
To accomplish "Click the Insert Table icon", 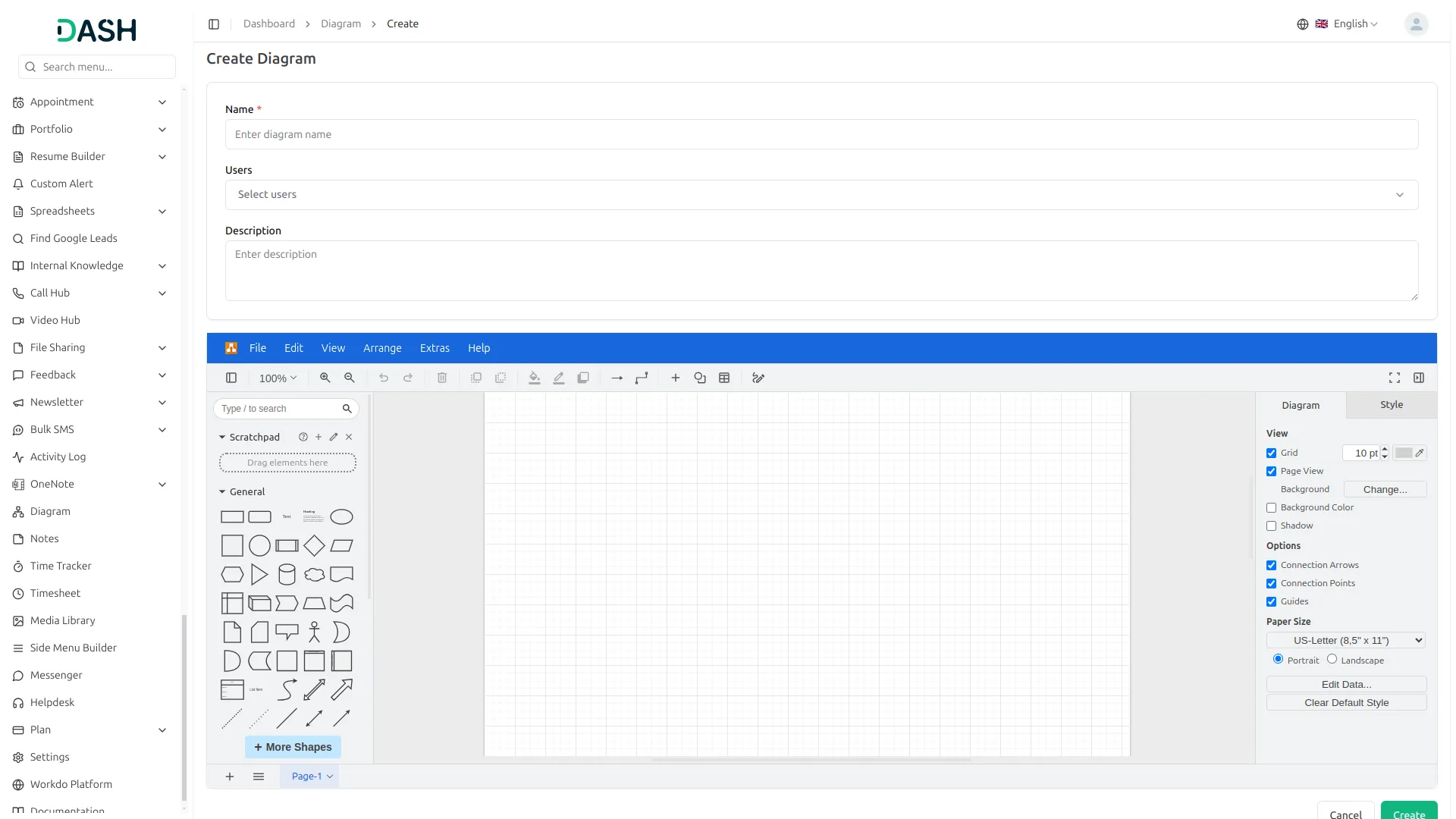I will 724,378.
